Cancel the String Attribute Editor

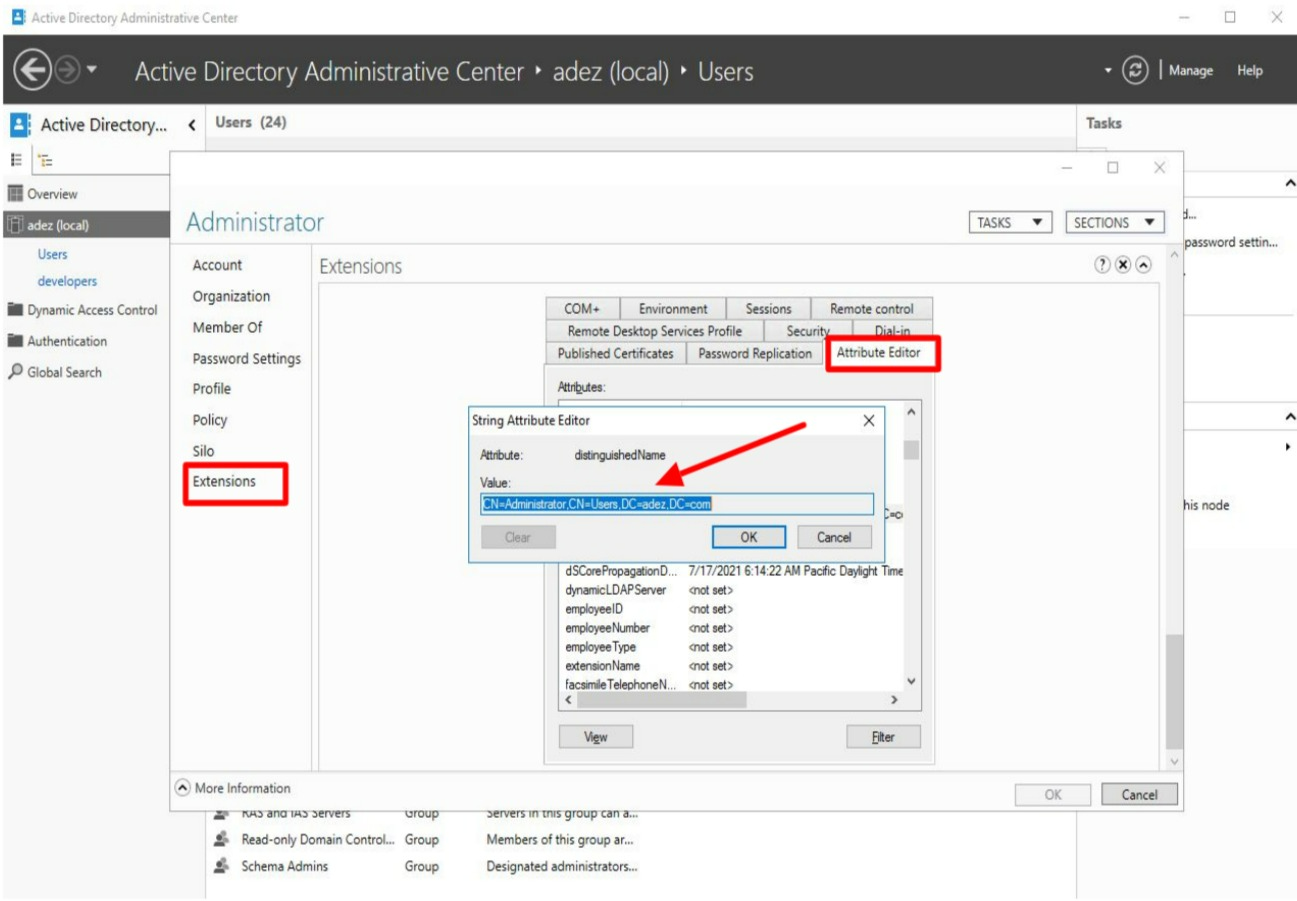pos(834,537)
